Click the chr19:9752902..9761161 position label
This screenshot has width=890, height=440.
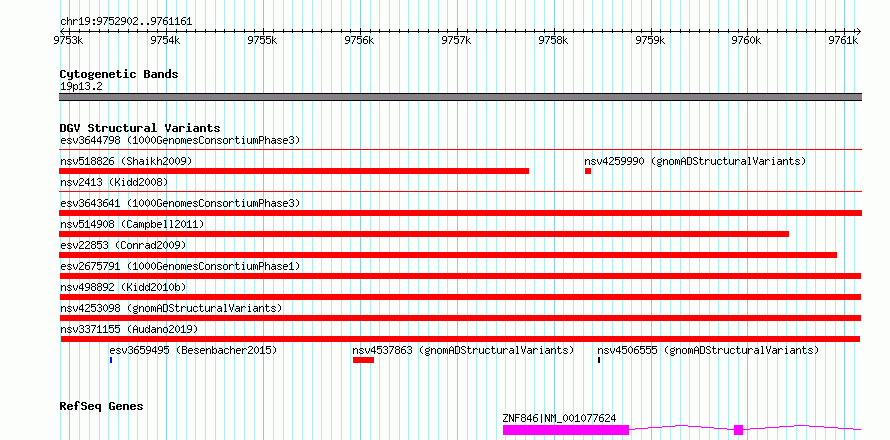pyautogui.click(x=126, y=22)
